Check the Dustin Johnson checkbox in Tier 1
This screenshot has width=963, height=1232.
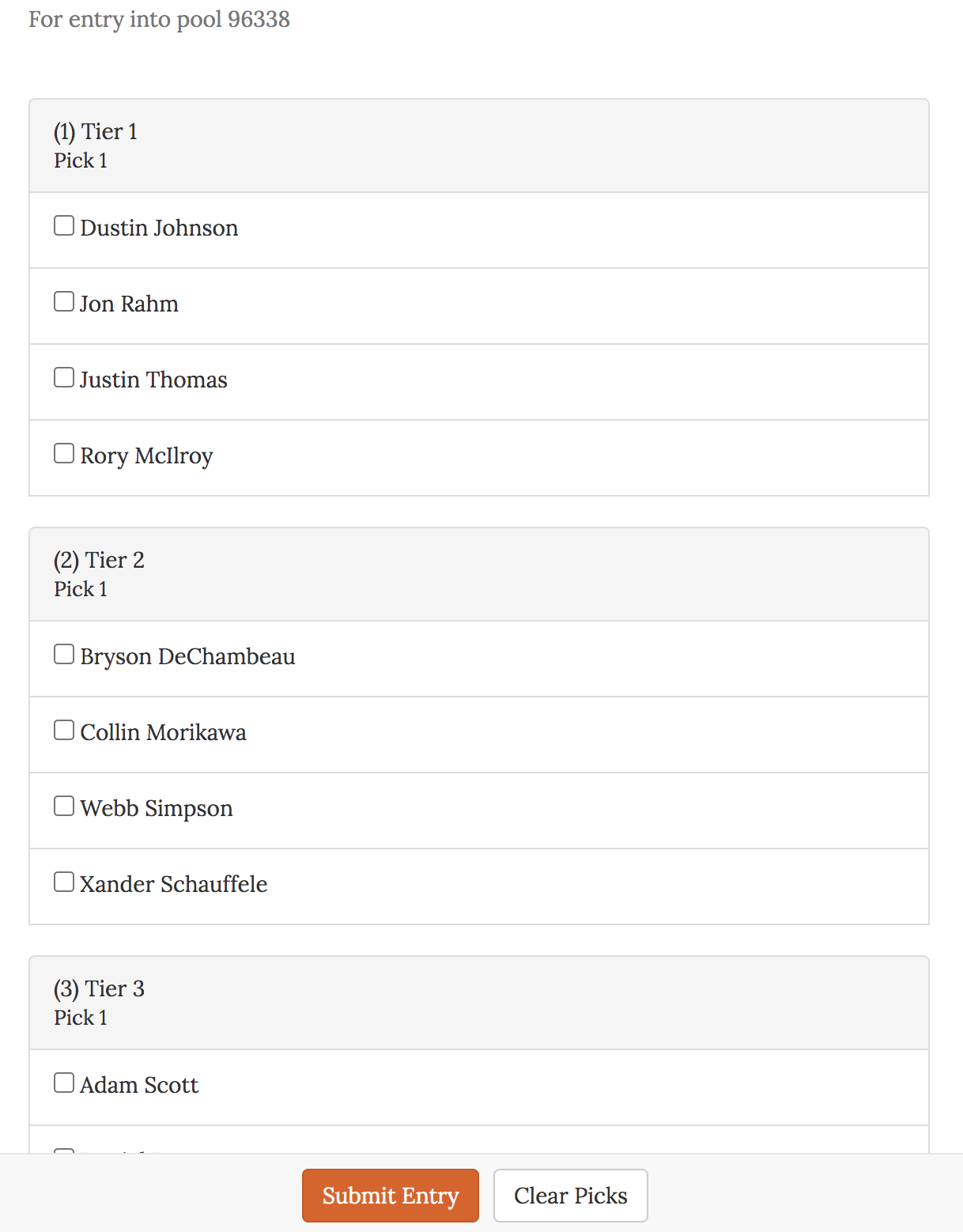pos(63,225)
